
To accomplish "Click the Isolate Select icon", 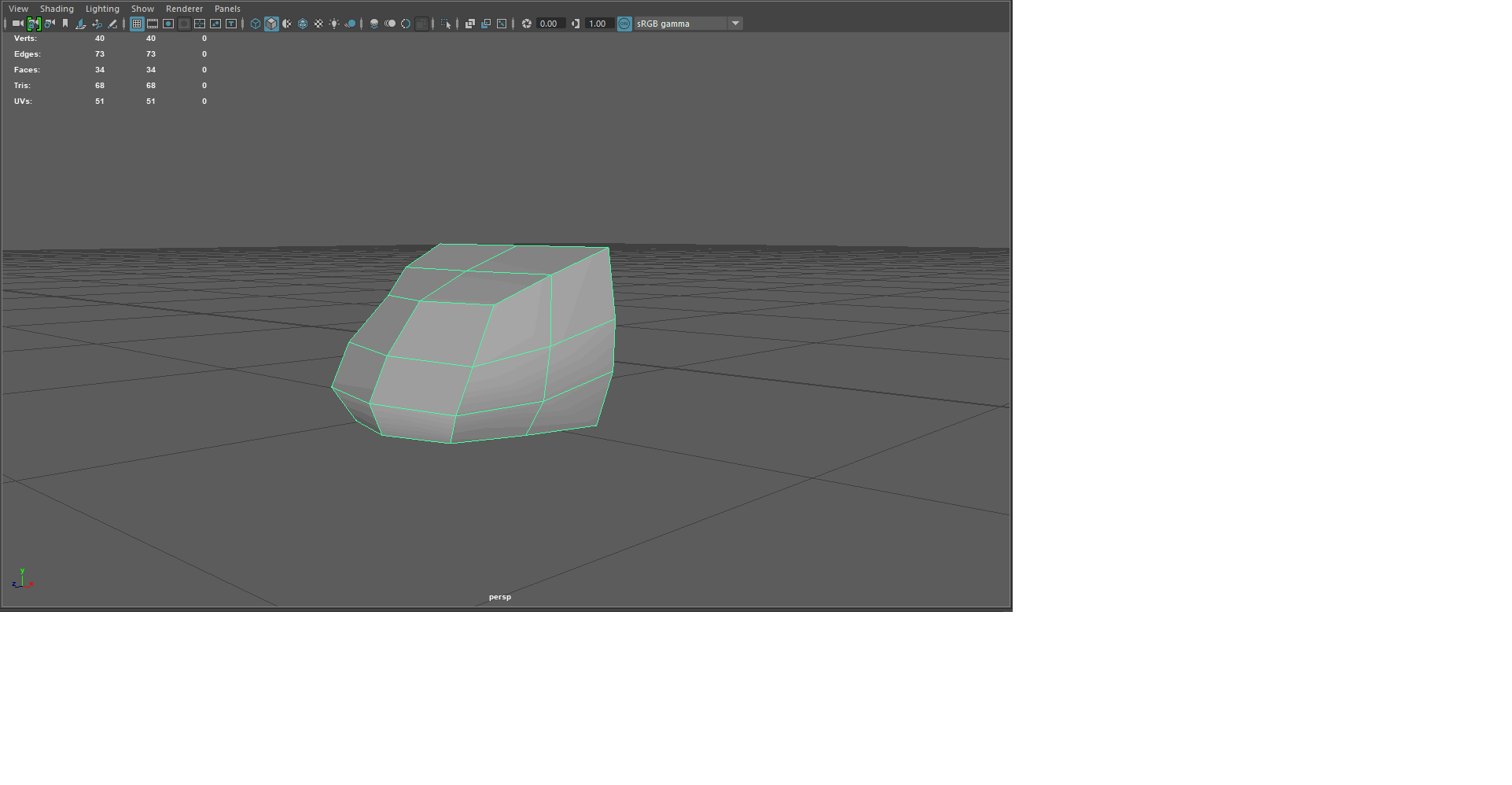I will coord(446,24).
